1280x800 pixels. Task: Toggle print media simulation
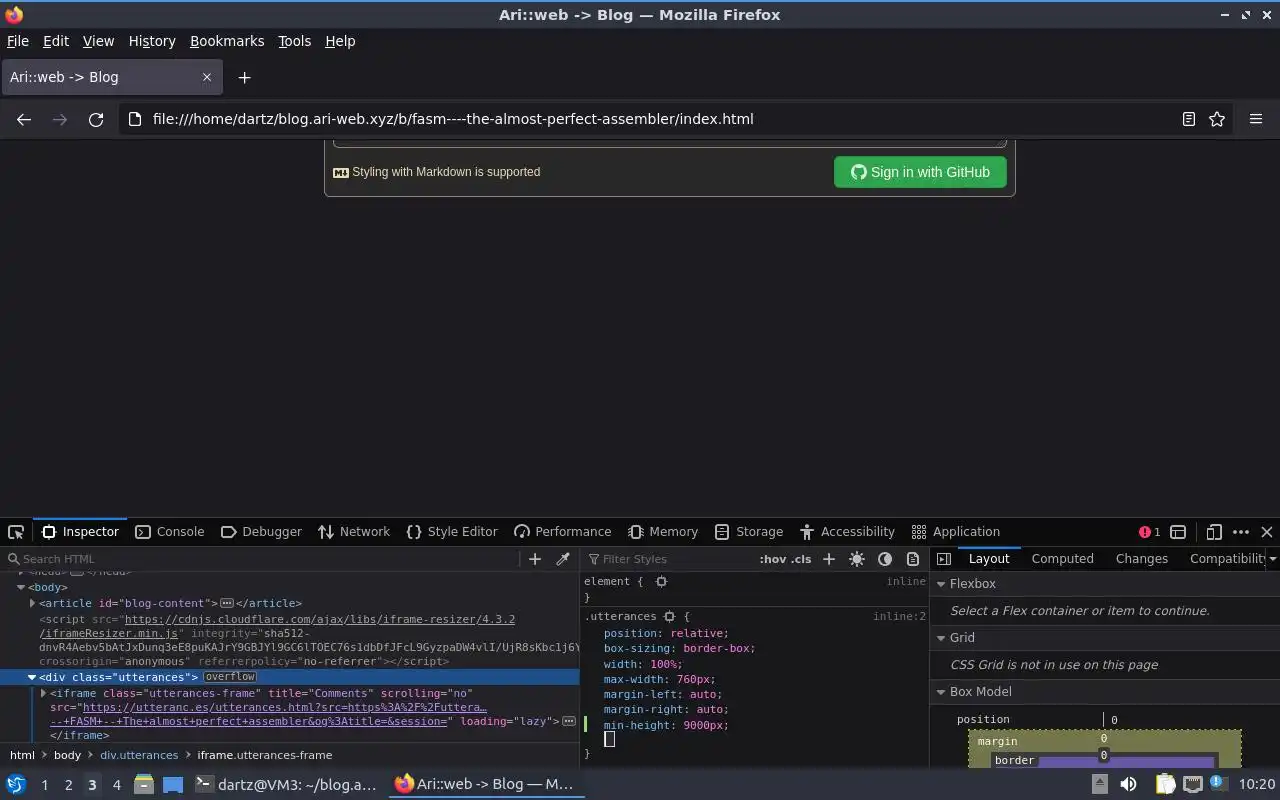point(913,559)
